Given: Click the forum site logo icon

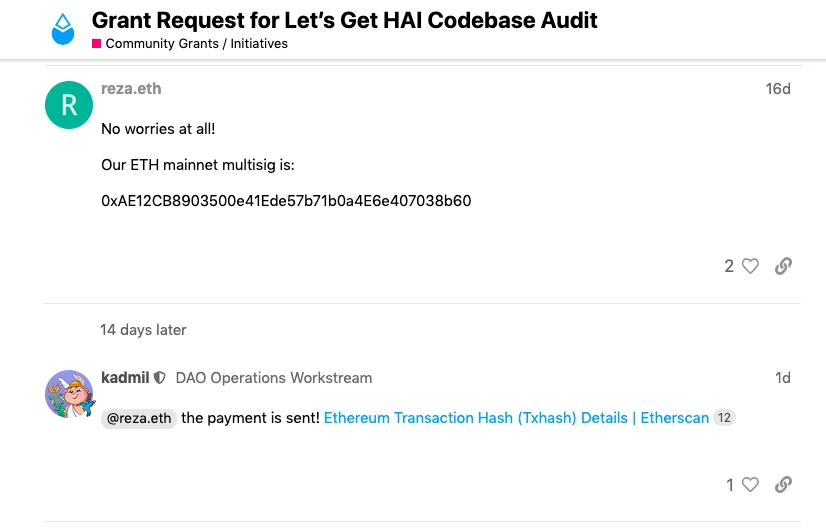Looking at the screenshot, I should (63, 29).
